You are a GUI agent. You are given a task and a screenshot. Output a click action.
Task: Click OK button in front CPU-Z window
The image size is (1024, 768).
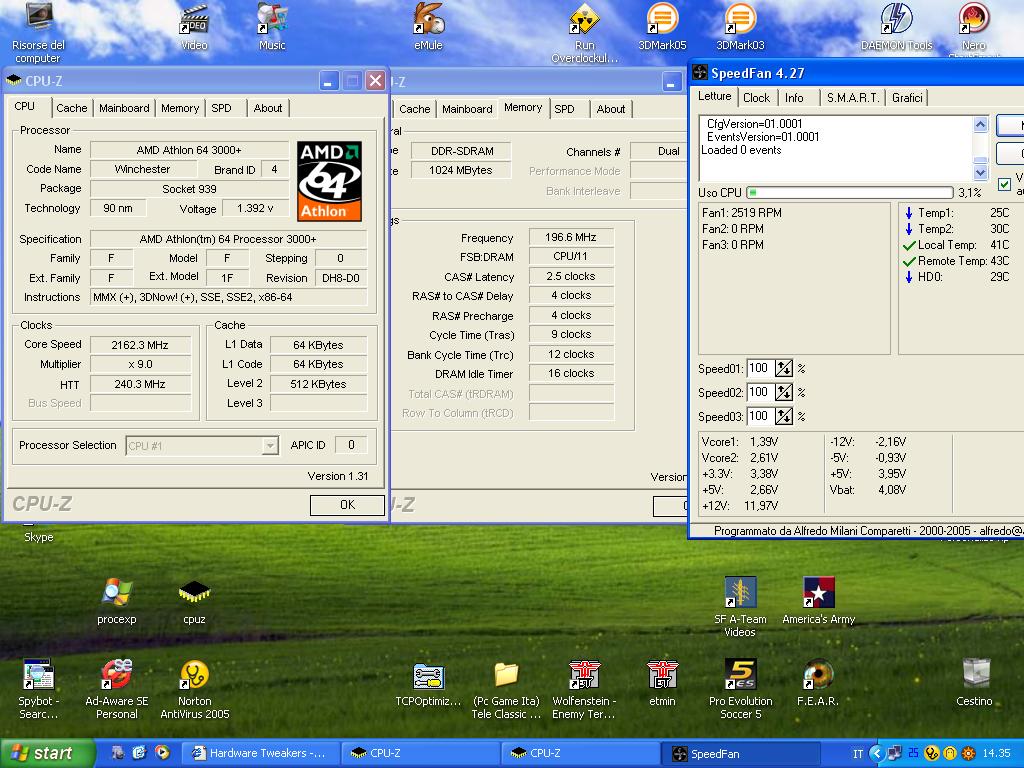click(347, 505)
